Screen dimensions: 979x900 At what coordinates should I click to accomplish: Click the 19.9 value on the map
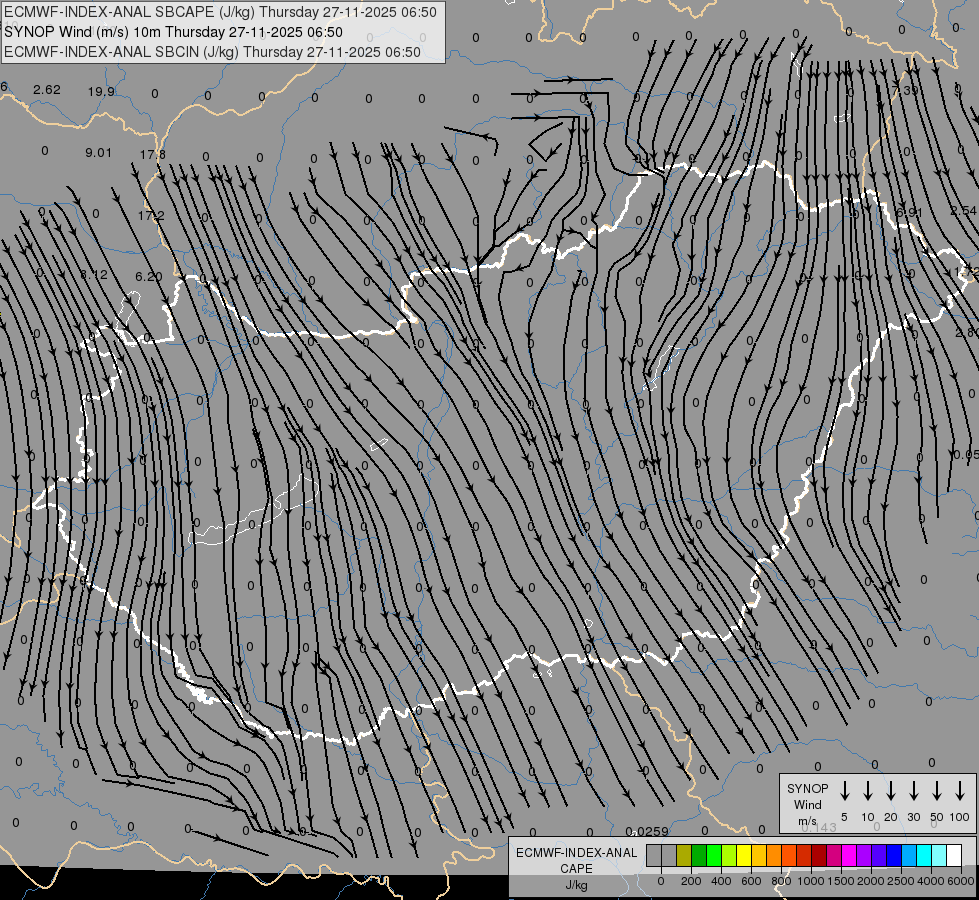(100, 91)
